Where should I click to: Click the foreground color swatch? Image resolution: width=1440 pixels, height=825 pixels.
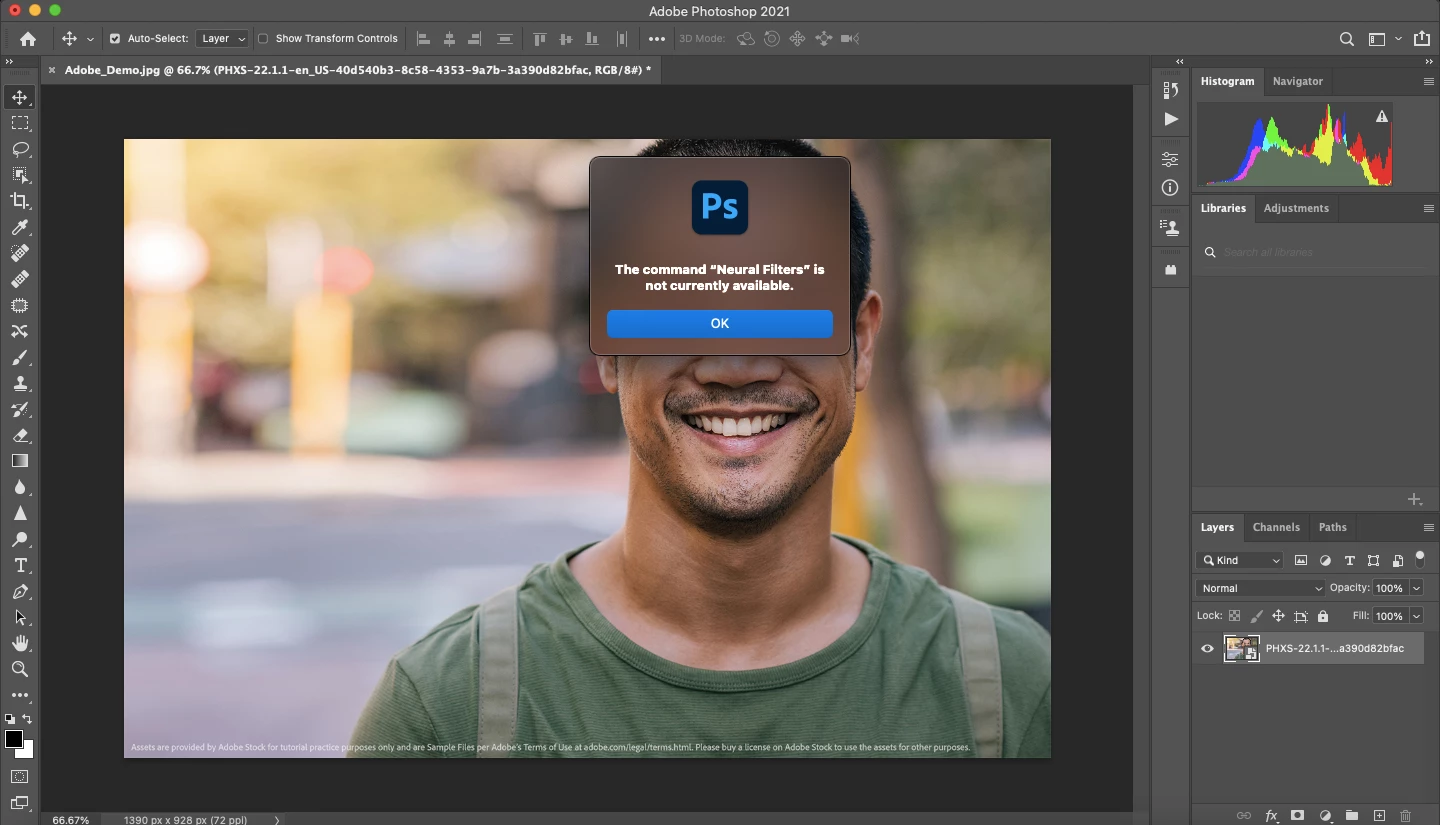coord(14,739)
